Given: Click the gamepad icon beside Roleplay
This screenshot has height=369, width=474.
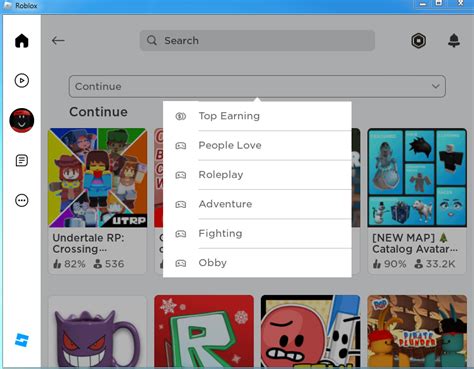Looking at the screenshot, I should pos(181,175).
